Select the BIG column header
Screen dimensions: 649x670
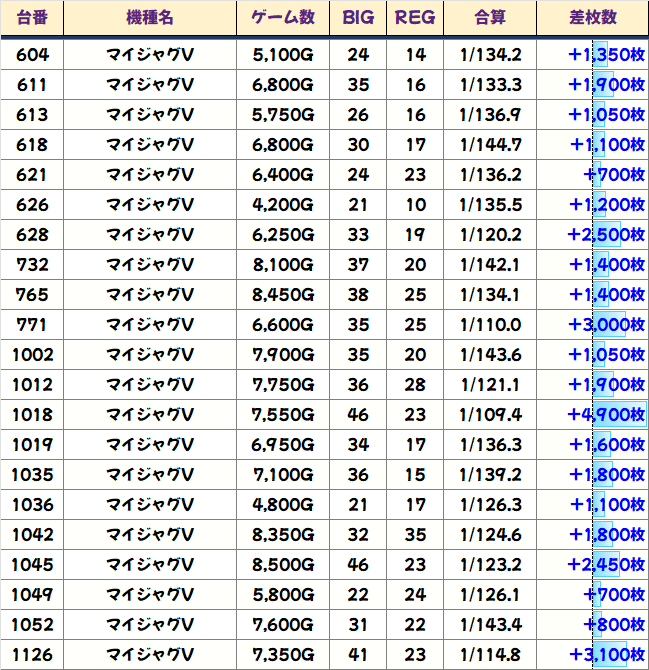(358, 18)
